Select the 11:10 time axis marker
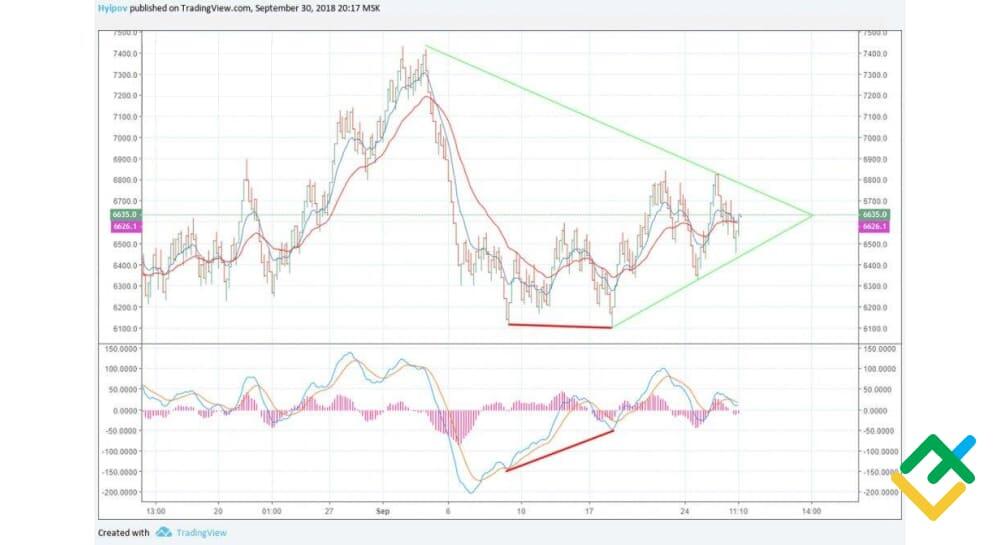This screenshot has height=545, width=1000. coord(738,509)
